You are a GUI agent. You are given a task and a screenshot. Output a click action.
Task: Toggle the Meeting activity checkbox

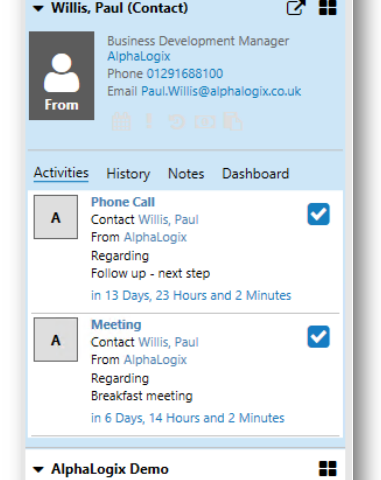[x=318, y=337]
